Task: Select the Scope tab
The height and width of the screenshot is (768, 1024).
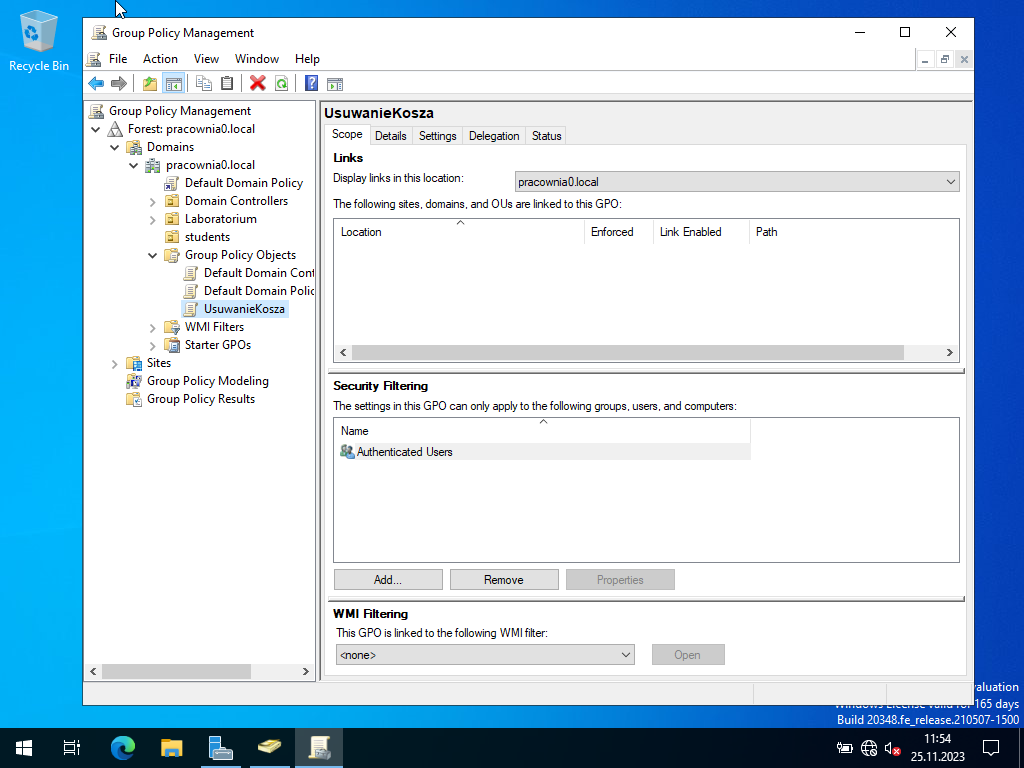Action: click(347, 134)
